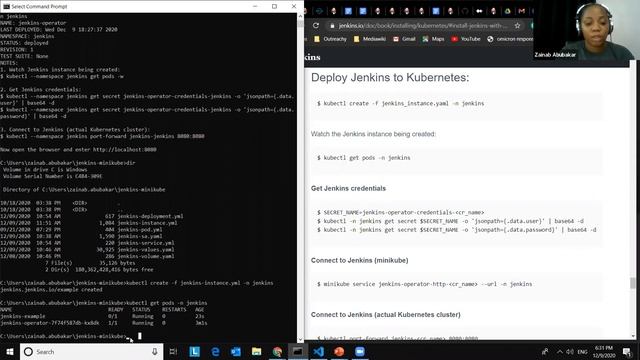Open the Mediawiki bookmark folder
The image size is (640, 360).
[x=370, y=39]
